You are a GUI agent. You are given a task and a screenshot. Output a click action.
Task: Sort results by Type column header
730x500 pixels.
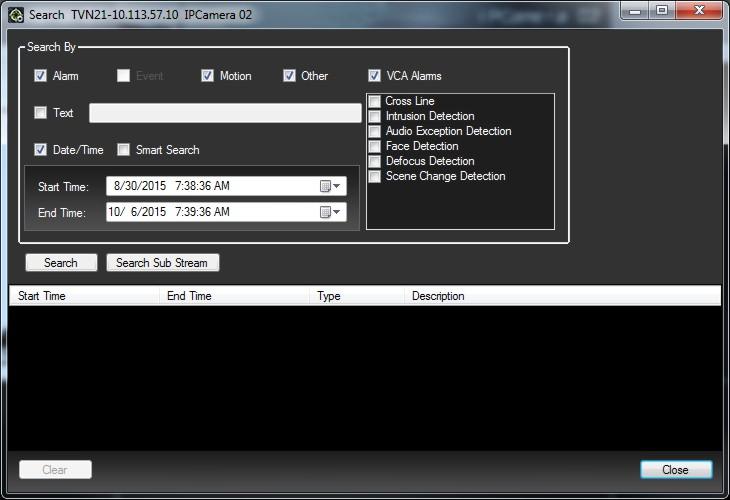(357, 296)
